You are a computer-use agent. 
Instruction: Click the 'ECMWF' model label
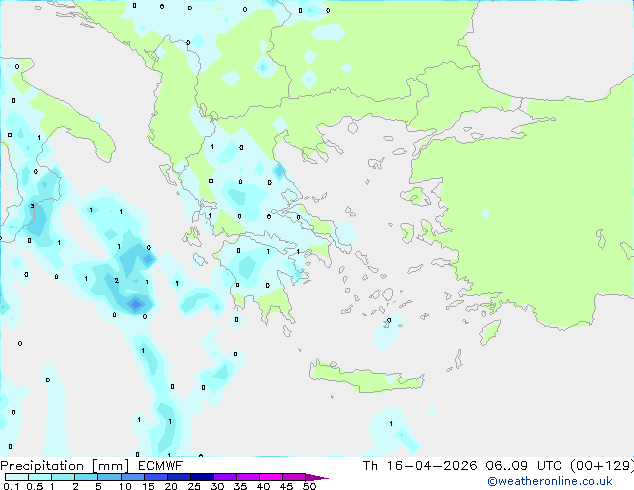pyautogui.click(x=160, y=466)
